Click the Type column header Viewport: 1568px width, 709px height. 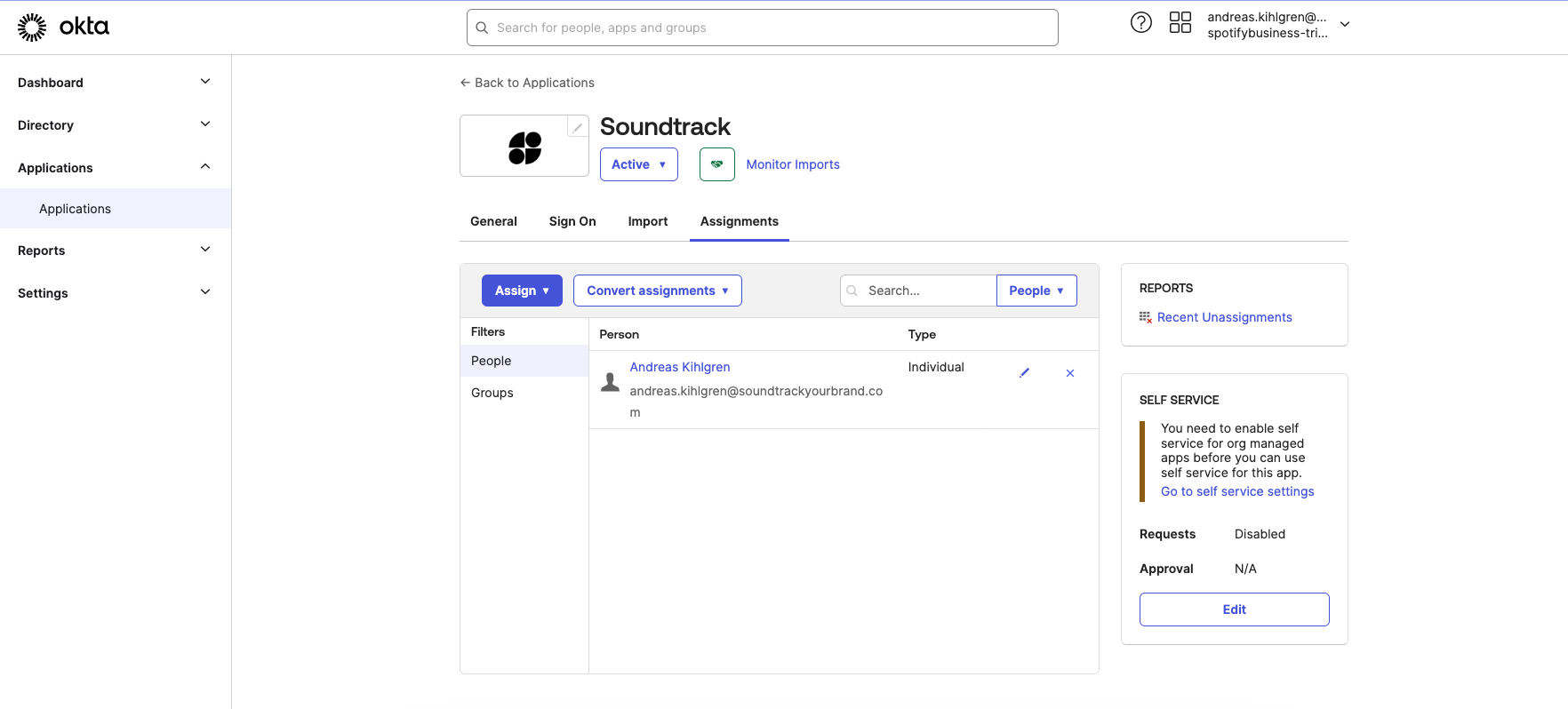922,334
